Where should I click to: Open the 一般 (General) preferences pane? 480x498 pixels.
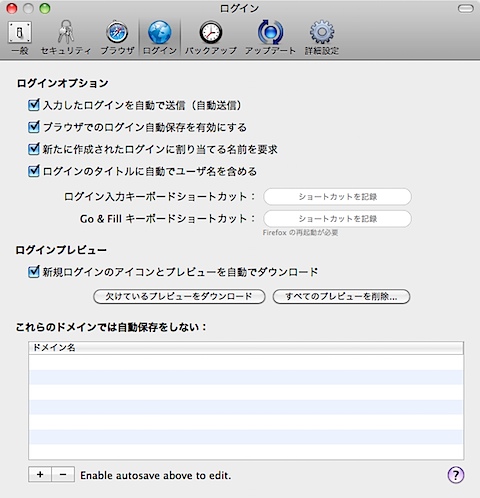pyautogui.click(x=20, y=37)
